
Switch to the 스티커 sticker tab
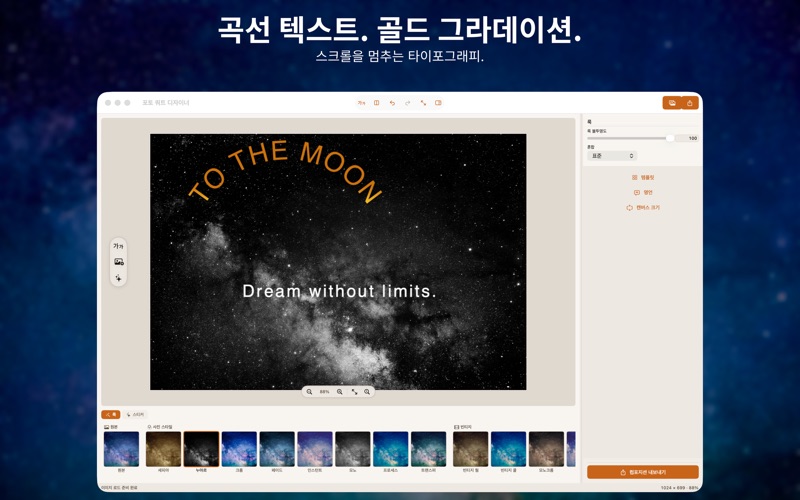135,415
